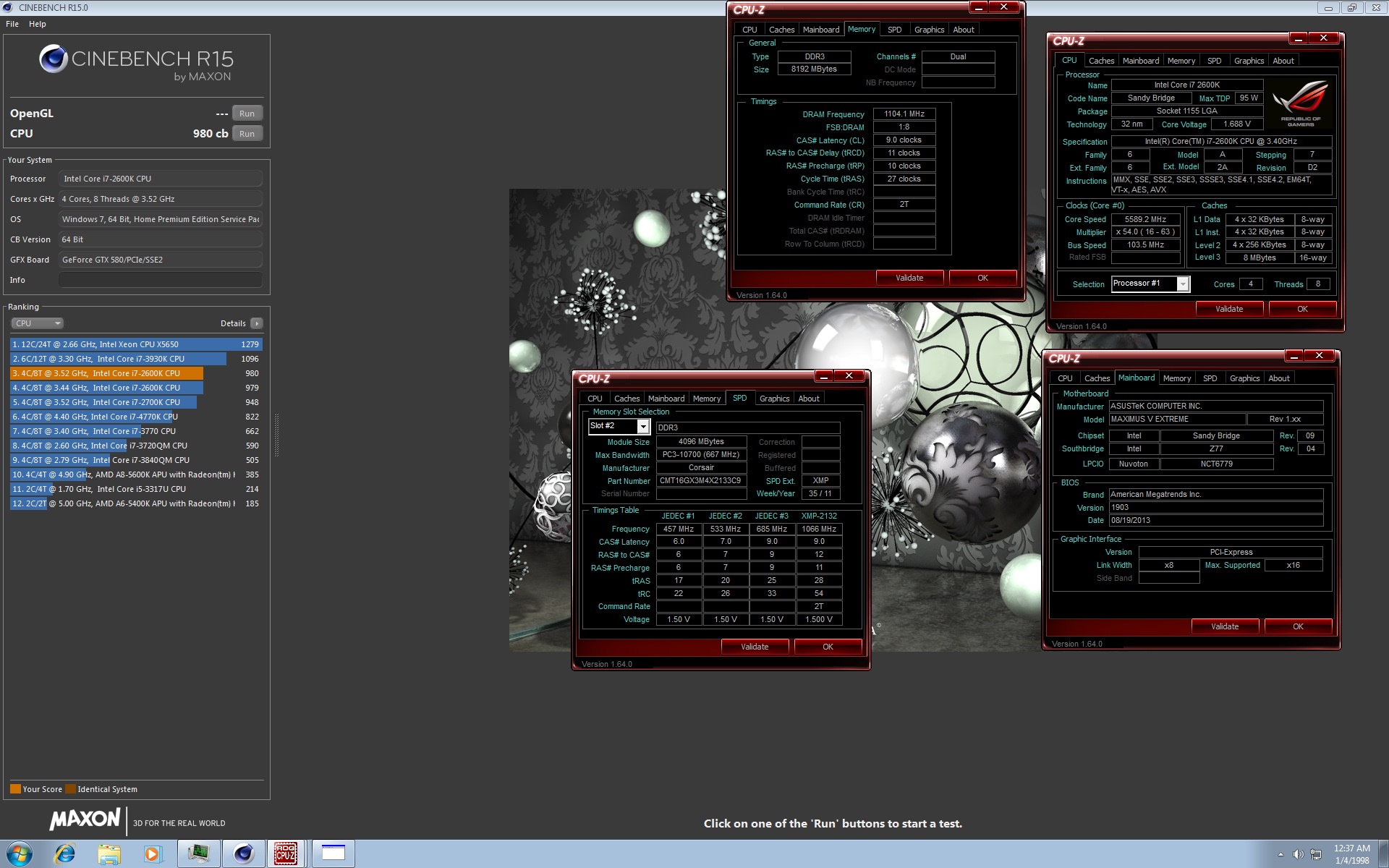
Task: Switch to ROG CPU-Z taskbar icon
Action: [x=286, y=854]
